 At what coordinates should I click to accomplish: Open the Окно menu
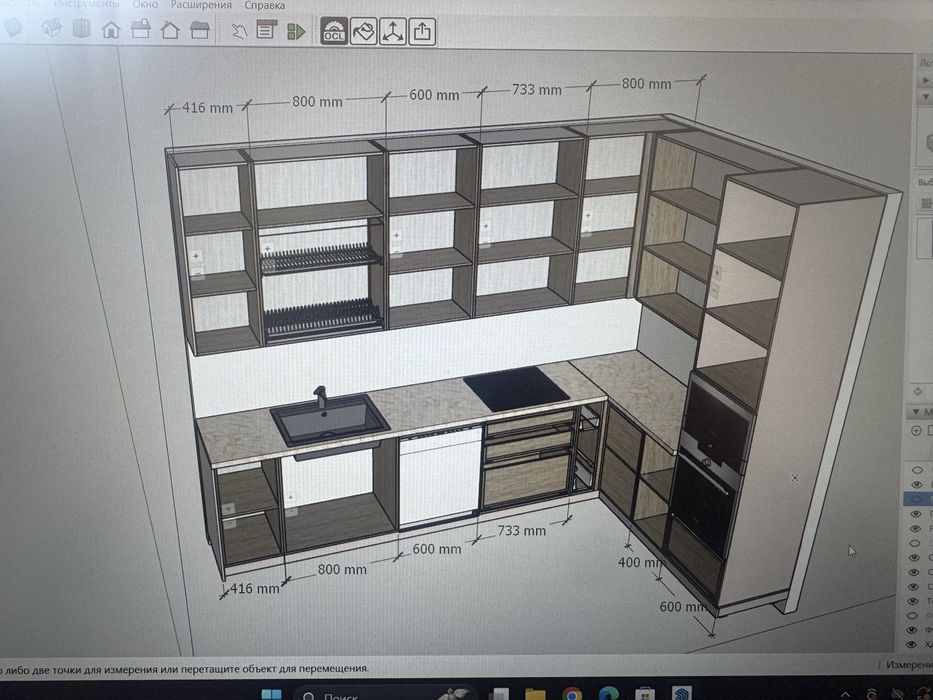tap(145, 4)
